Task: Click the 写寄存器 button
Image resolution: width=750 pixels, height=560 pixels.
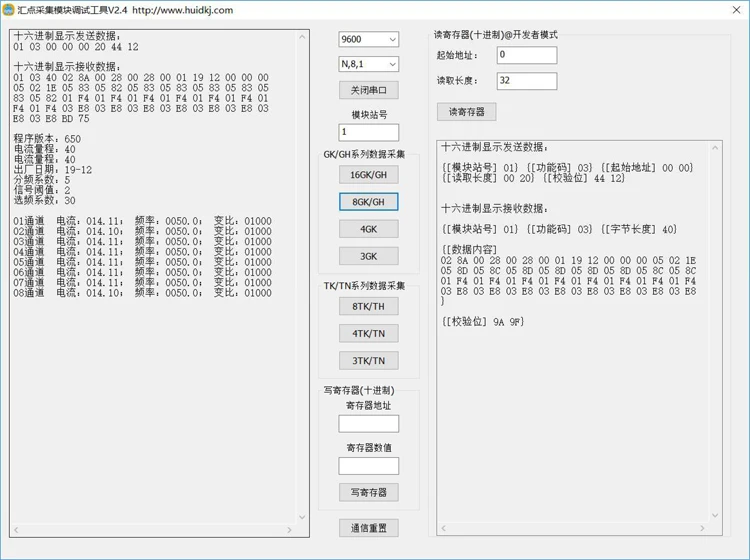Action: pos(368,492)
